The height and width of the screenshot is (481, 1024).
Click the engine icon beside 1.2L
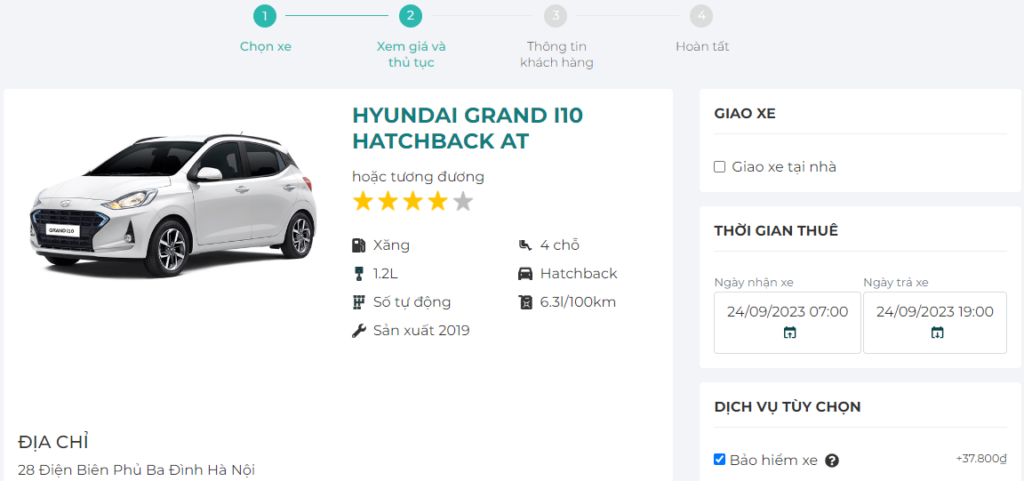[359, 274]
